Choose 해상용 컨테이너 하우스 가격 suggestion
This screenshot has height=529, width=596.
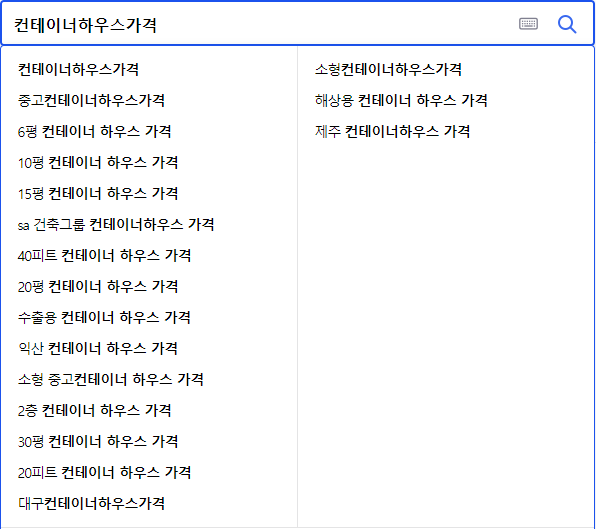[x=401, y=101]
